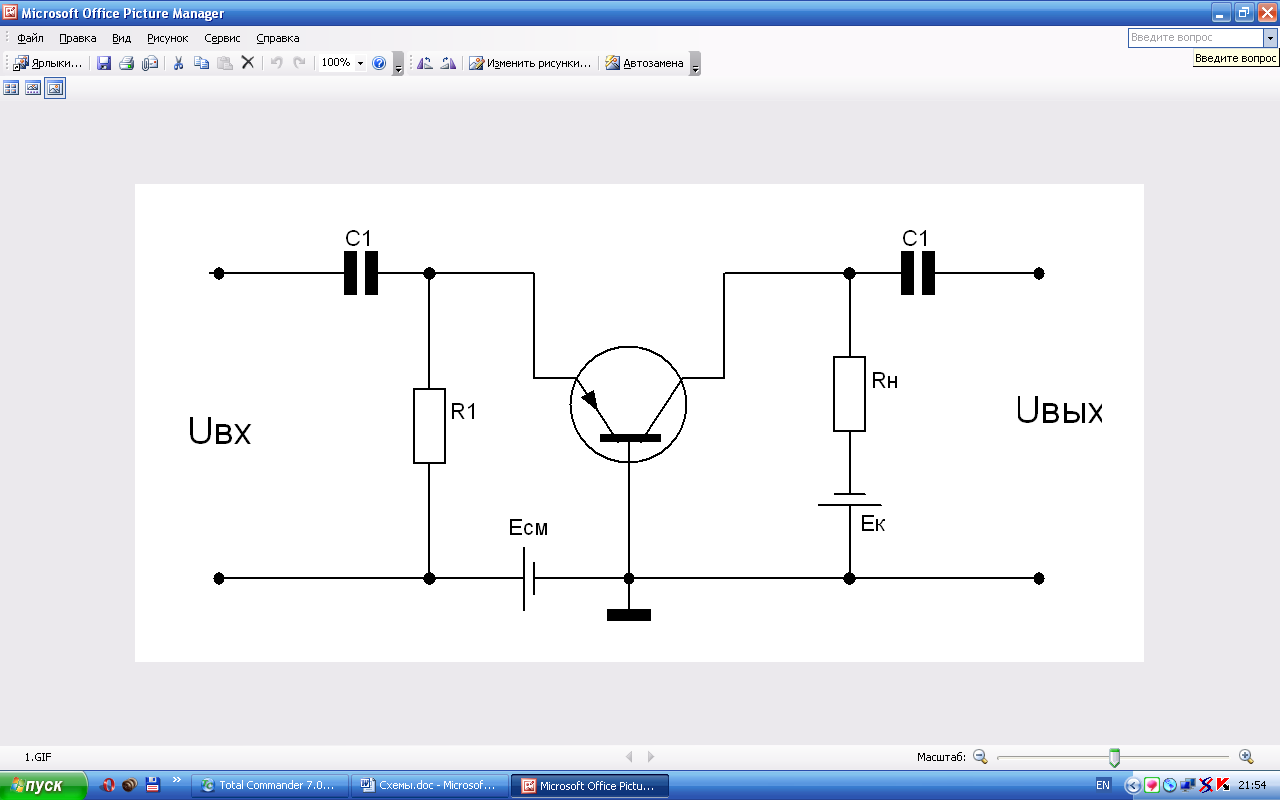Click the Изменить рисунки button
This screenshot has height=800, width=1280.
[x=530, y=63]
